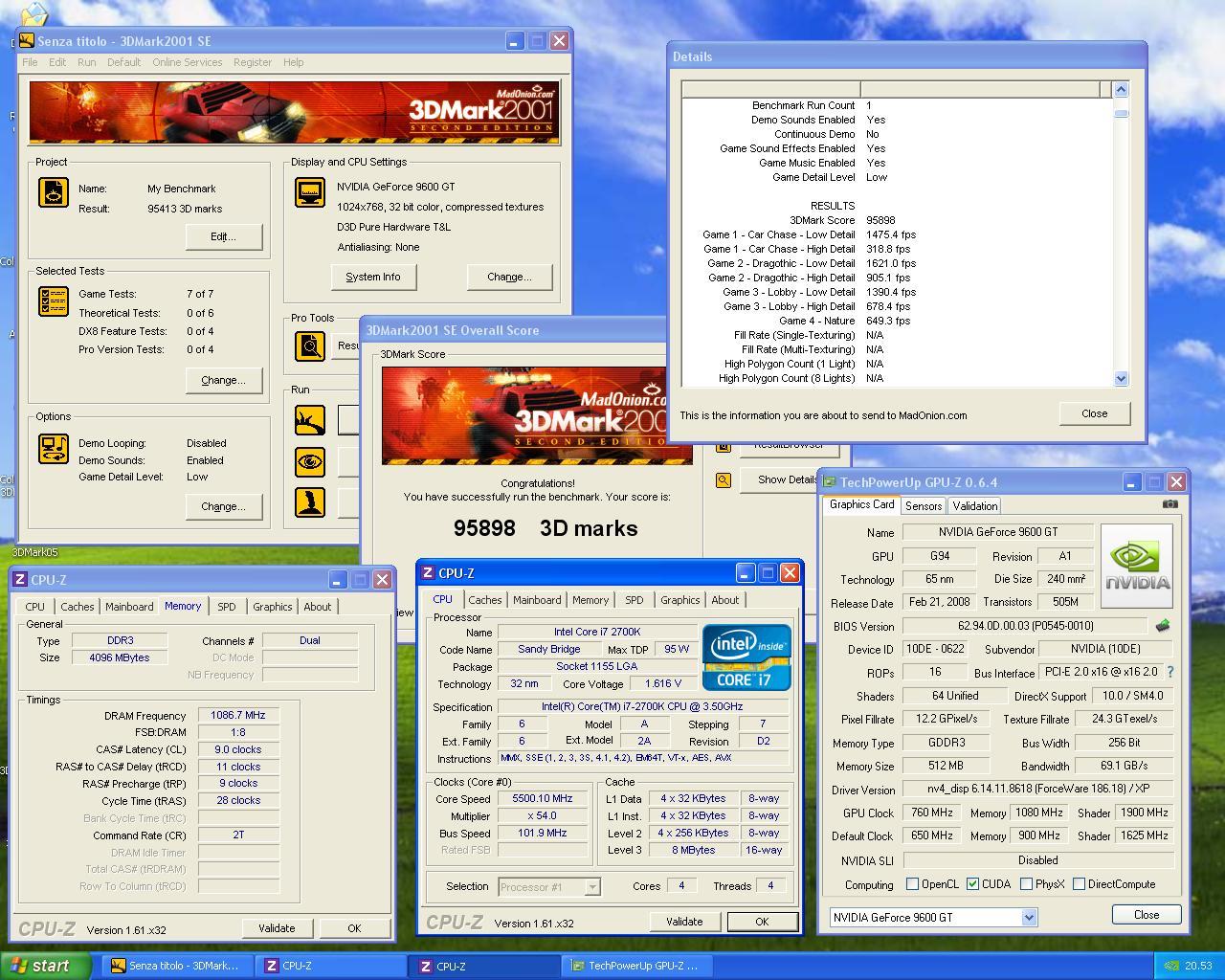Switch to the Validation tab in GPU-Z

pyautogui.click(x=974, y=506)
